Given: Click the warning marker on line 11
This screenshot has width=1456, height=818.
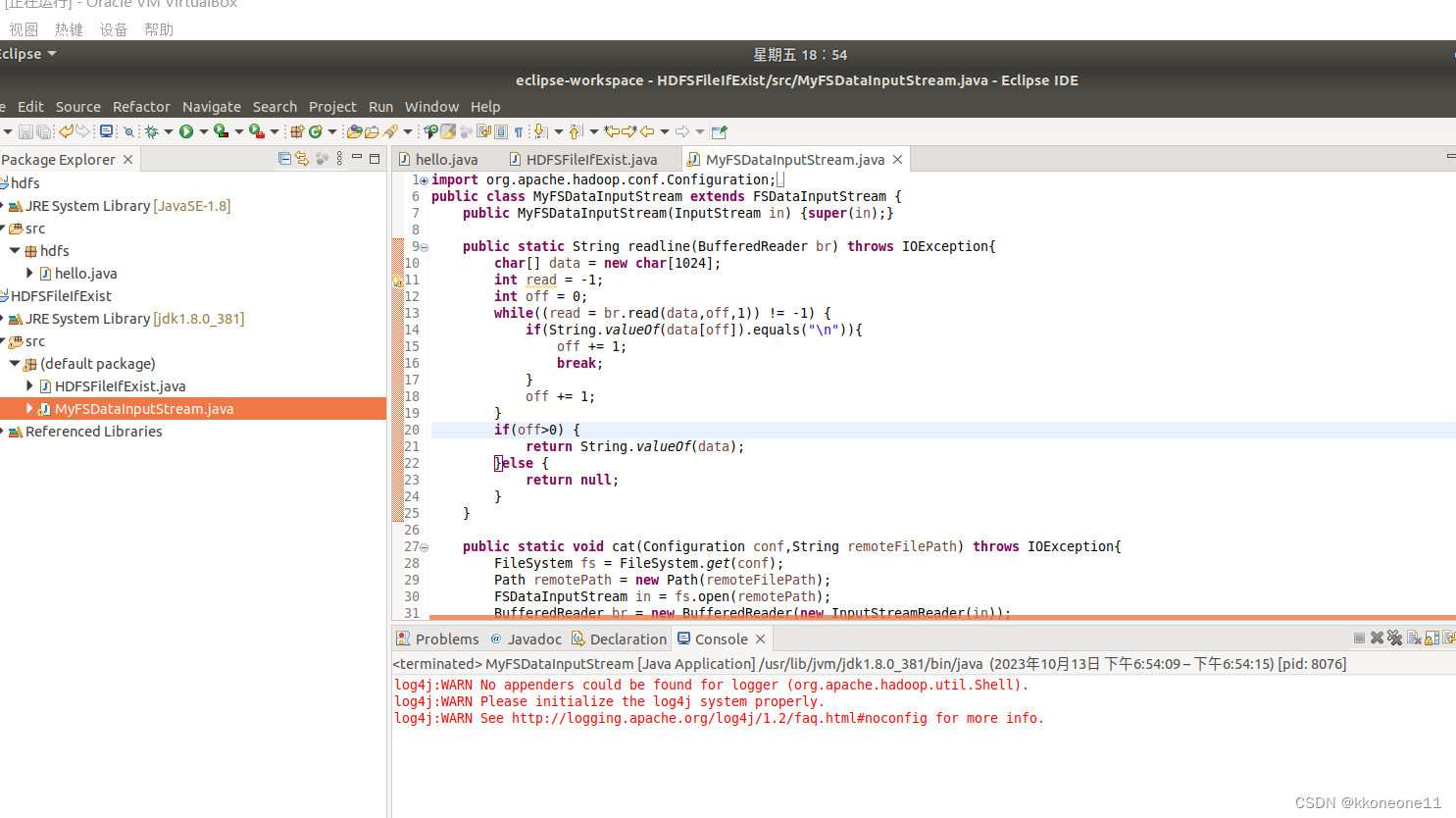Looking at the screenshot, I should (x=397, y=280).
